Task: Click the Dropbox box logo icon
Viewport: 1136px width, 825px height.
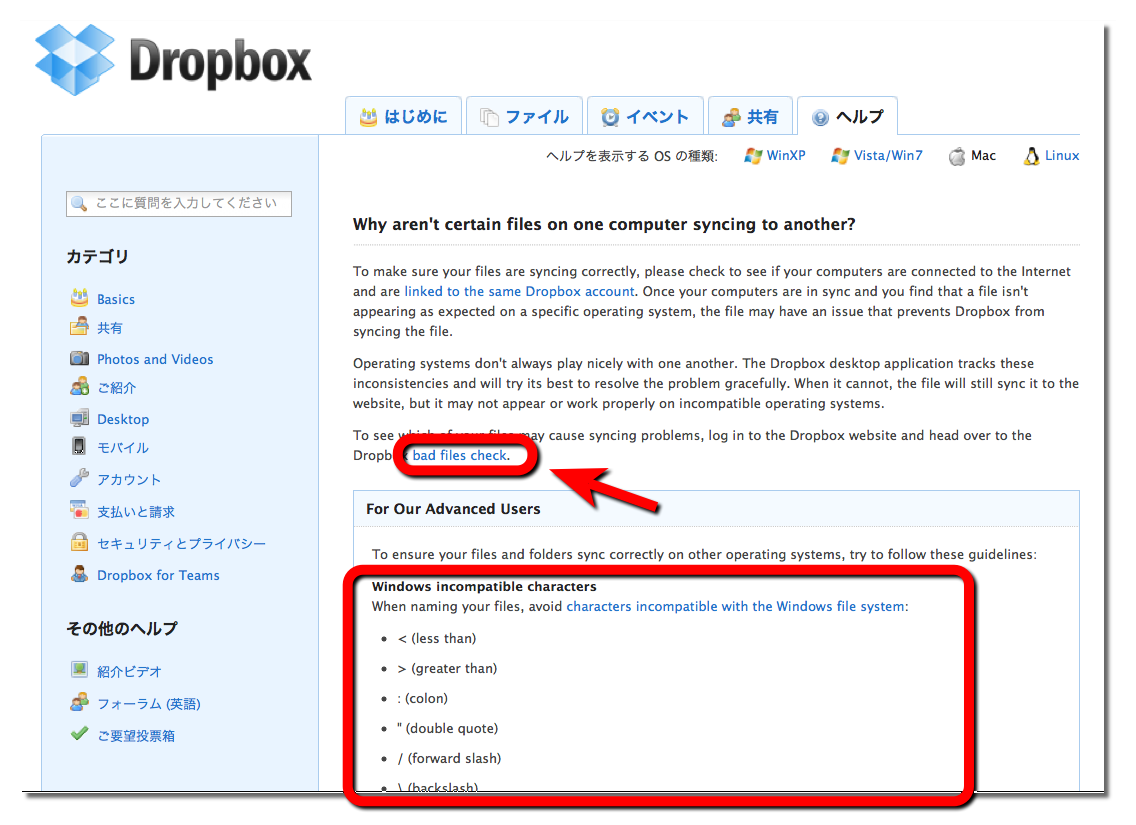Action: point(75,59)
